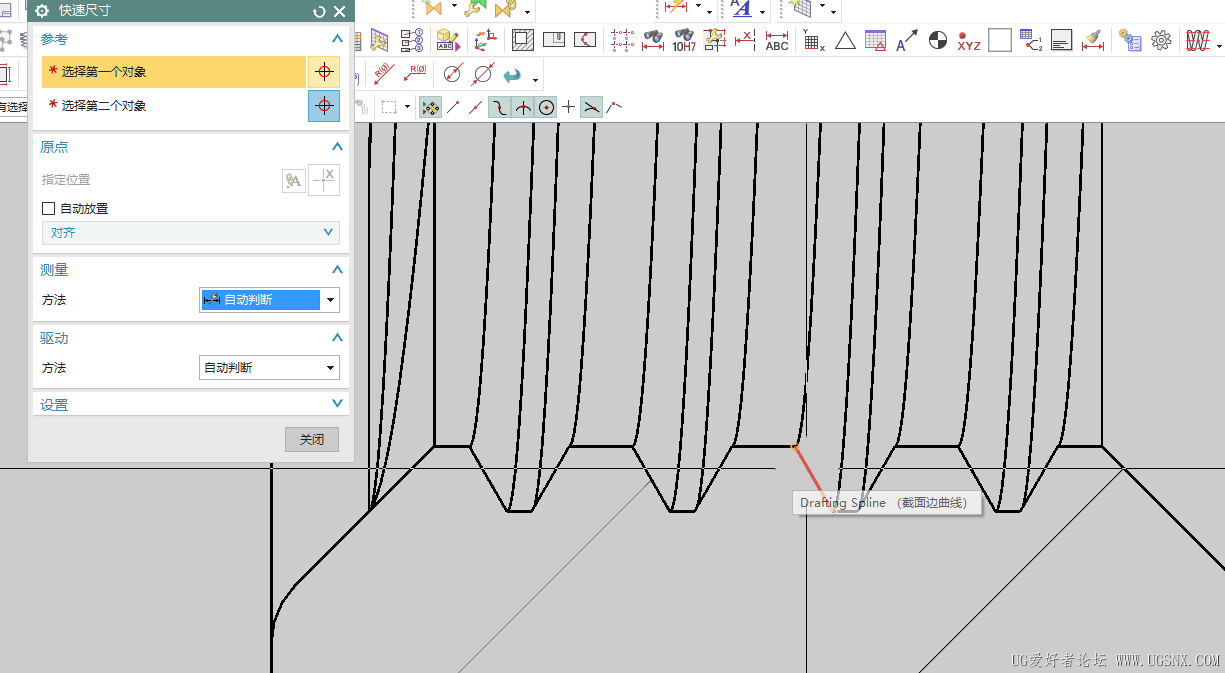
Task: Select the binoculars dimension inspection icon
Action: pos(653,40)
